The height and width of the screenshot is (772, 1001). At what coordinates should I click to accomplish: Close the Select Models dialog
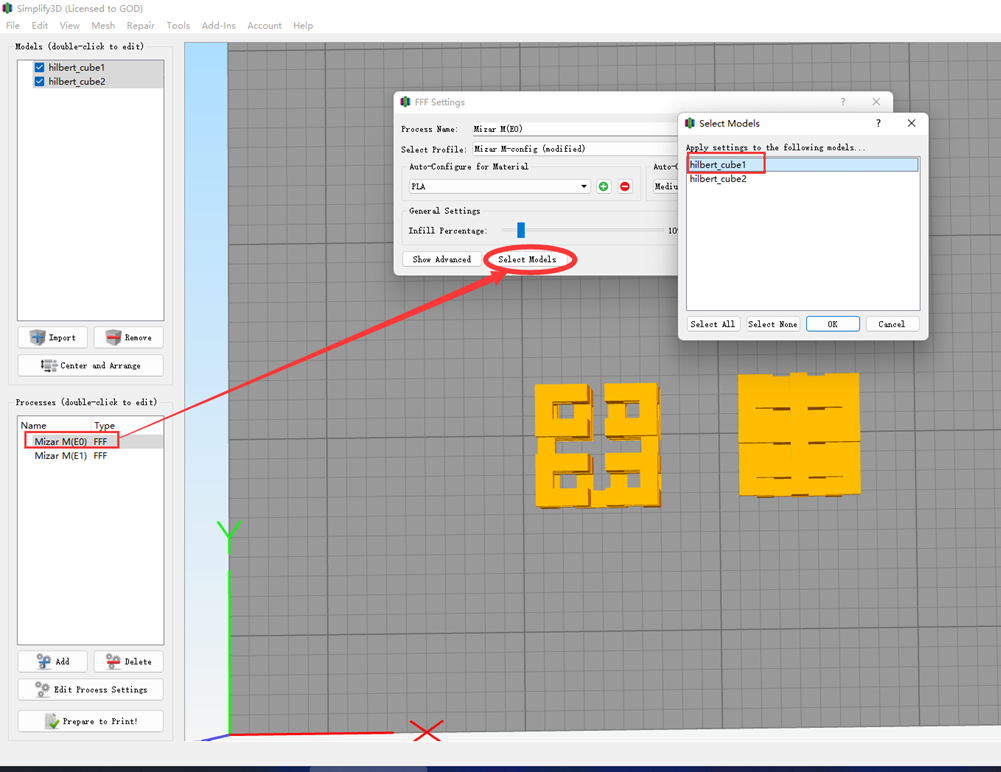pos(912,123)
